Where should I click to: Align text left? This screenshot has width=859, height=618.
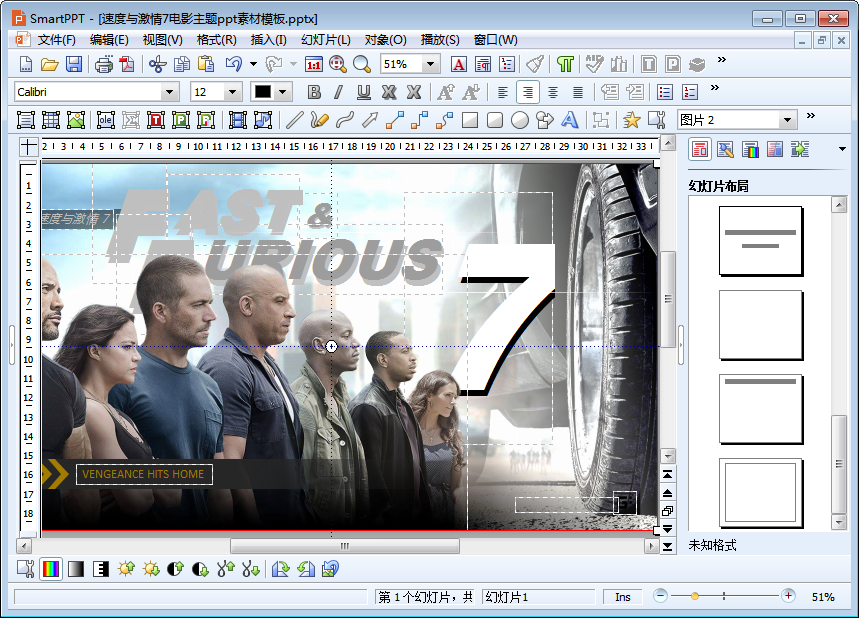[x=502, y=92]
